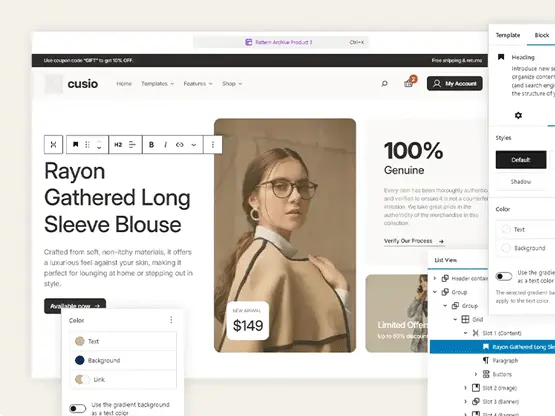Open the shopping cart icon with badge
Screen dimensions: 555x416
pos(410,82)
